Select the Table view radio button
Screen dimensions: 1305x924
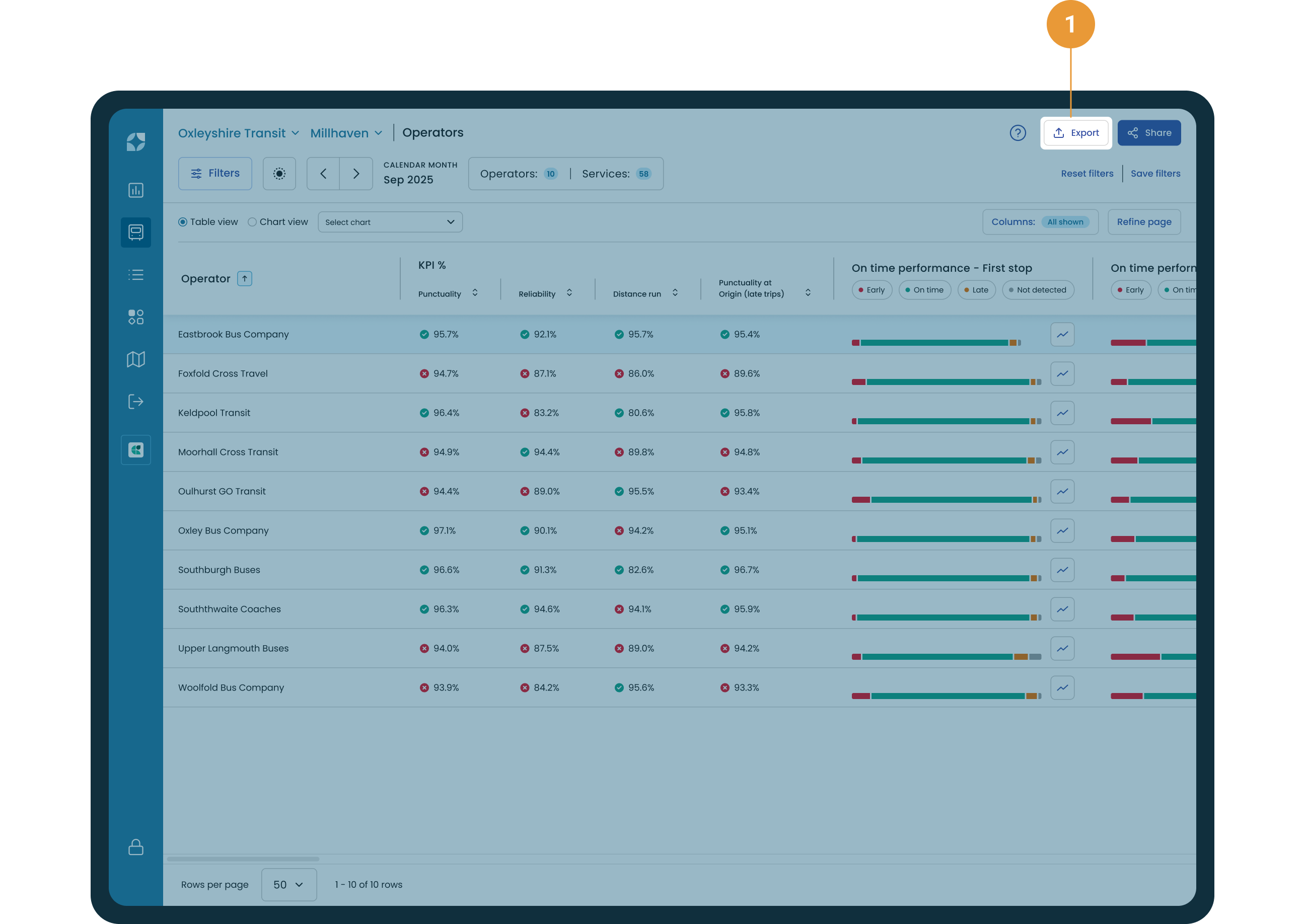pyautogui.click(x=183, y=222)
